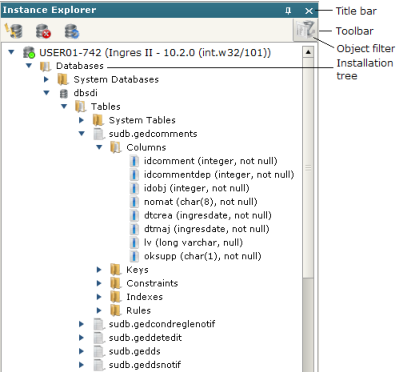The height and width of the screenshot is (372, 408).
Task: Select 'dtmaj (ingresdate, not null)' column
Action: pos(207,229)
